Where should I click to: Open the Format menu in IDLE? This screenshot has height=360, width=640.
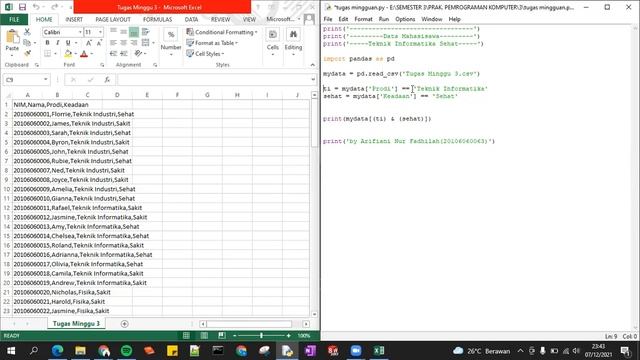coord(363,19)
